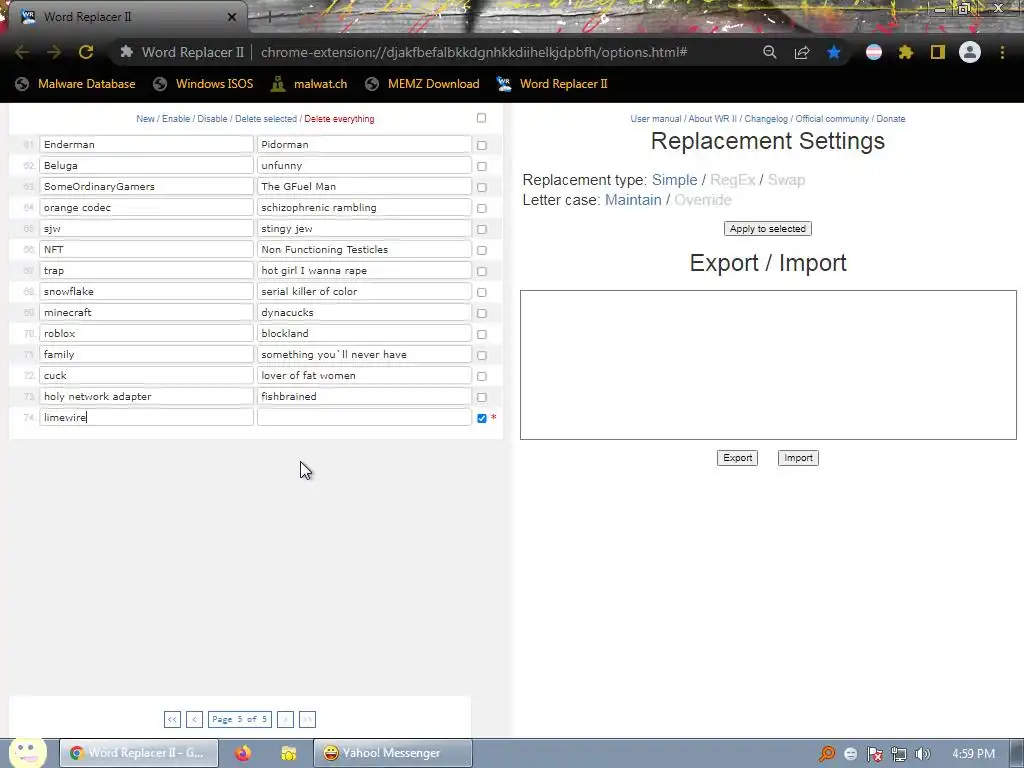The image size is (1024, 768).
Task: Click the Enable link
Action: point(176,119)
